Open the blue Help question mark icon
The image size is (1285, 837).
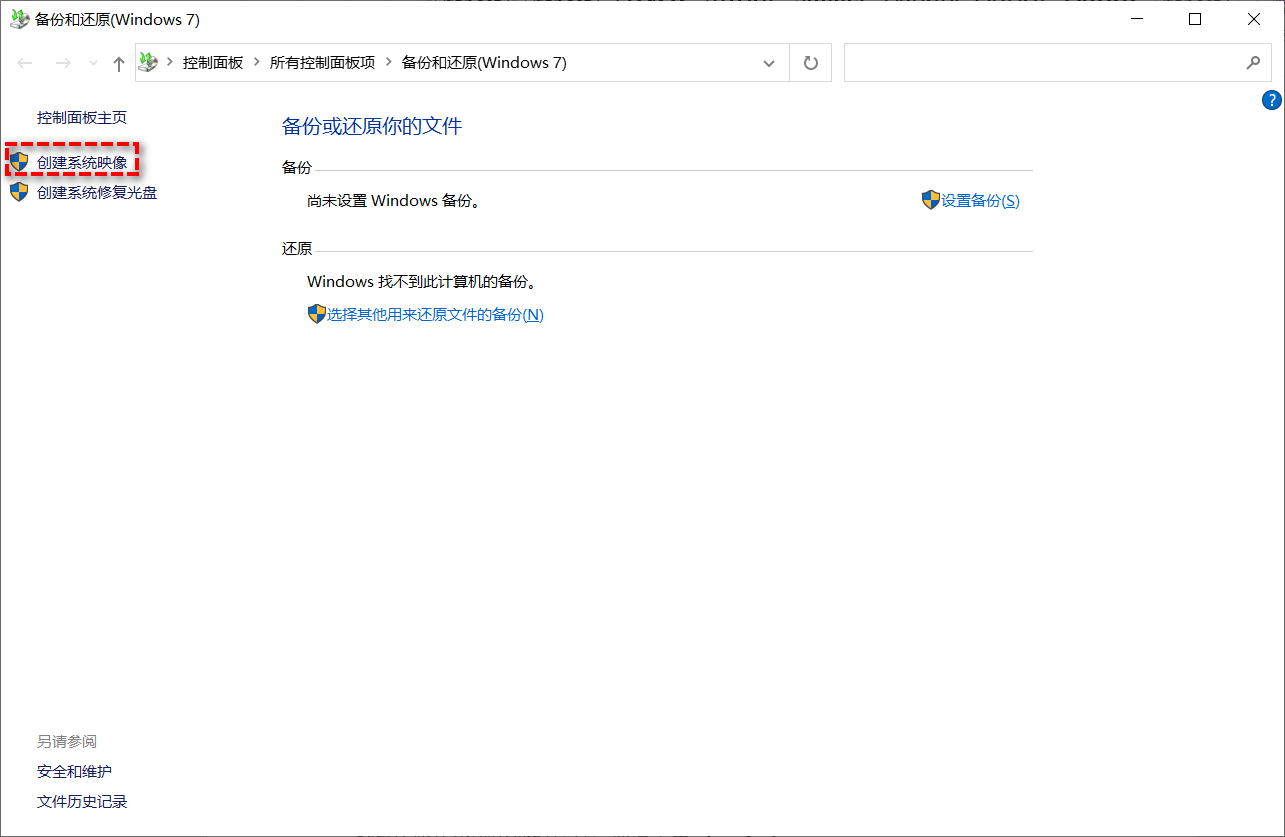[1271, 100]
